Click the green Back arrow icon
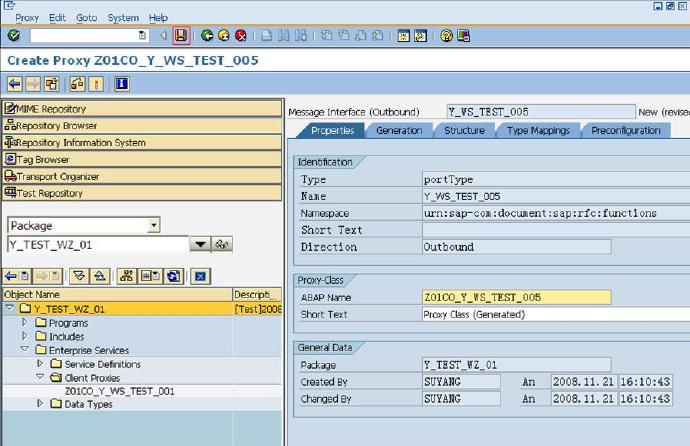The image size is (690, 446). tap(207, 36)
